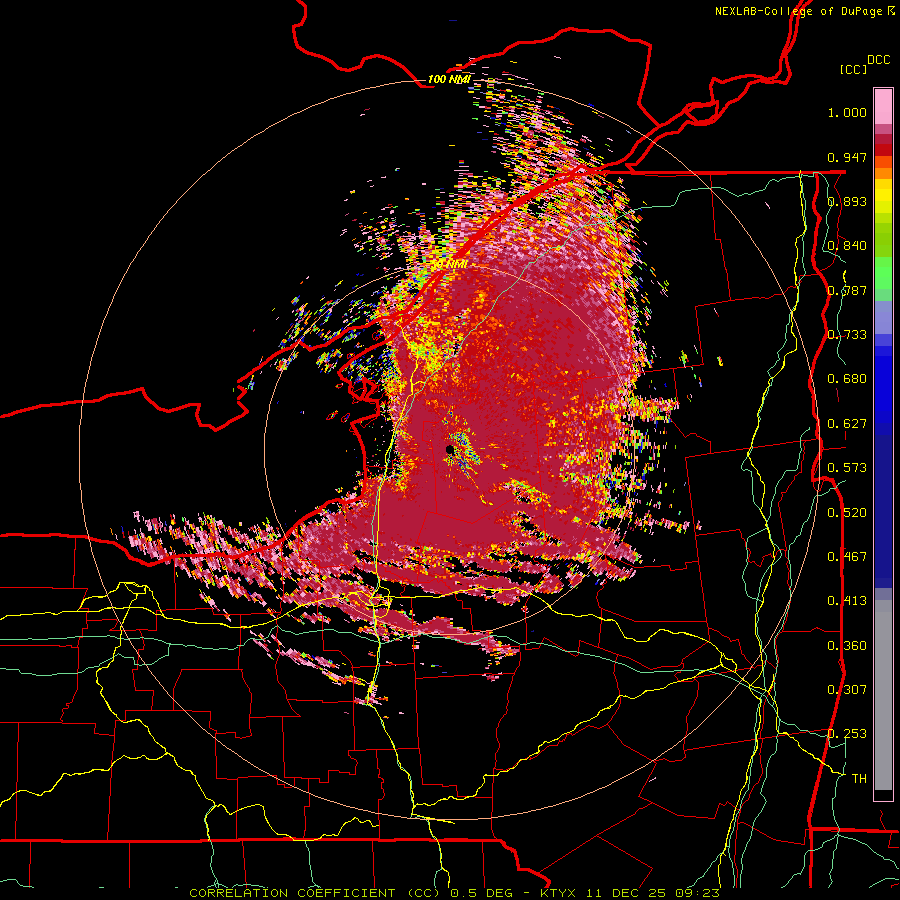Viewport: 900px width, 900px height.
Task: Select the 0.253 color scale value
Action: (x=847, y=734)
